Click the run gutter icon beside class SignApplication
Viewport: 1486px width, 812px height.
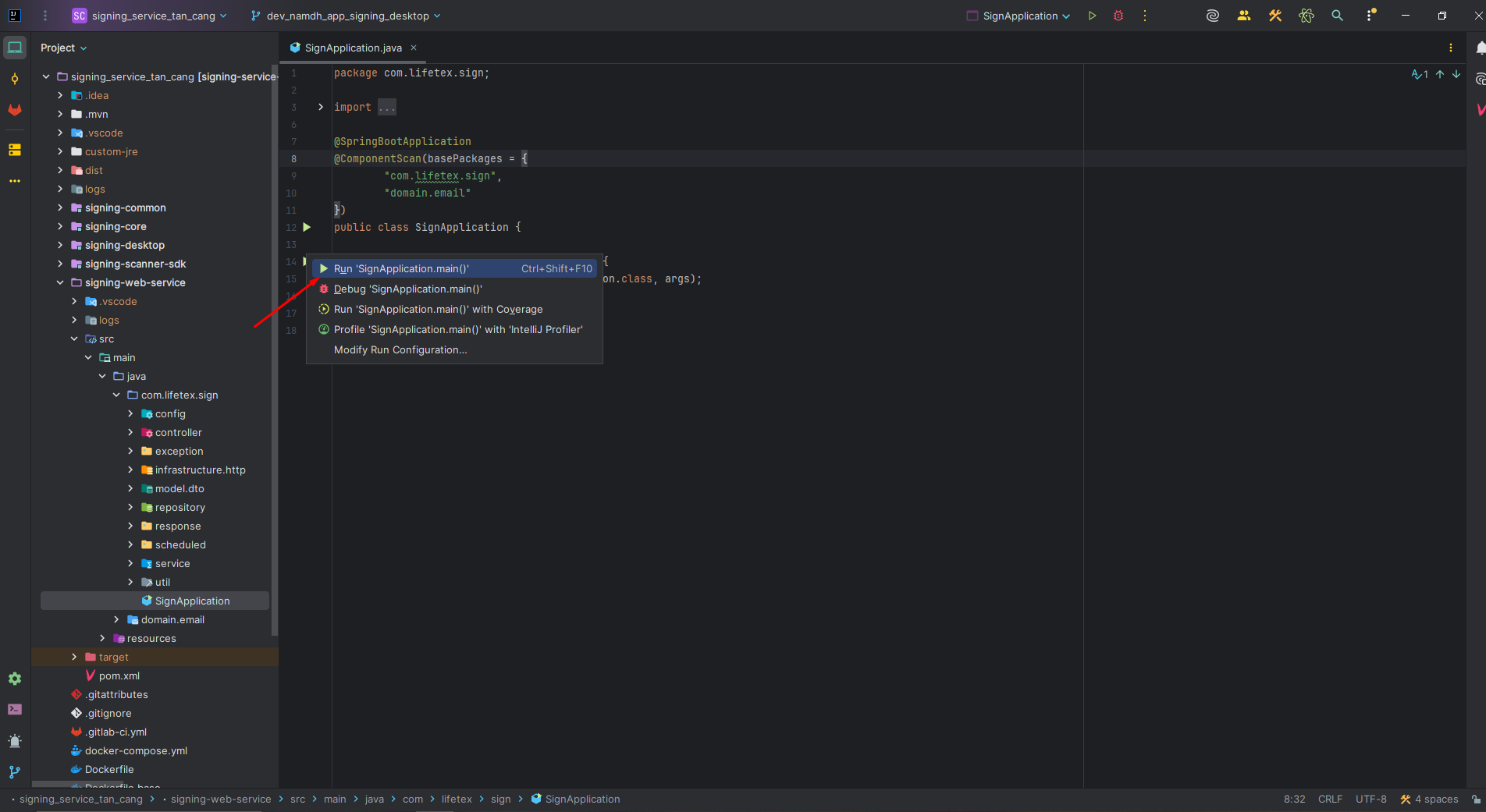point(307,227)
